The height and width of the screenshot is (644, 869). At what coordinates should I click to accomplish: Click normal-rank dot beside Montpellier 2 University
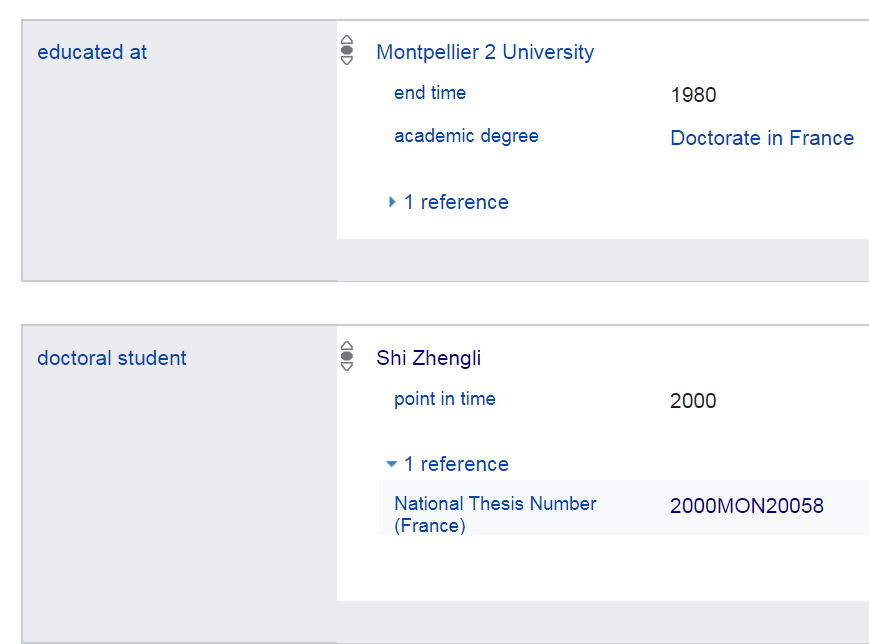(x=347, y=50)
